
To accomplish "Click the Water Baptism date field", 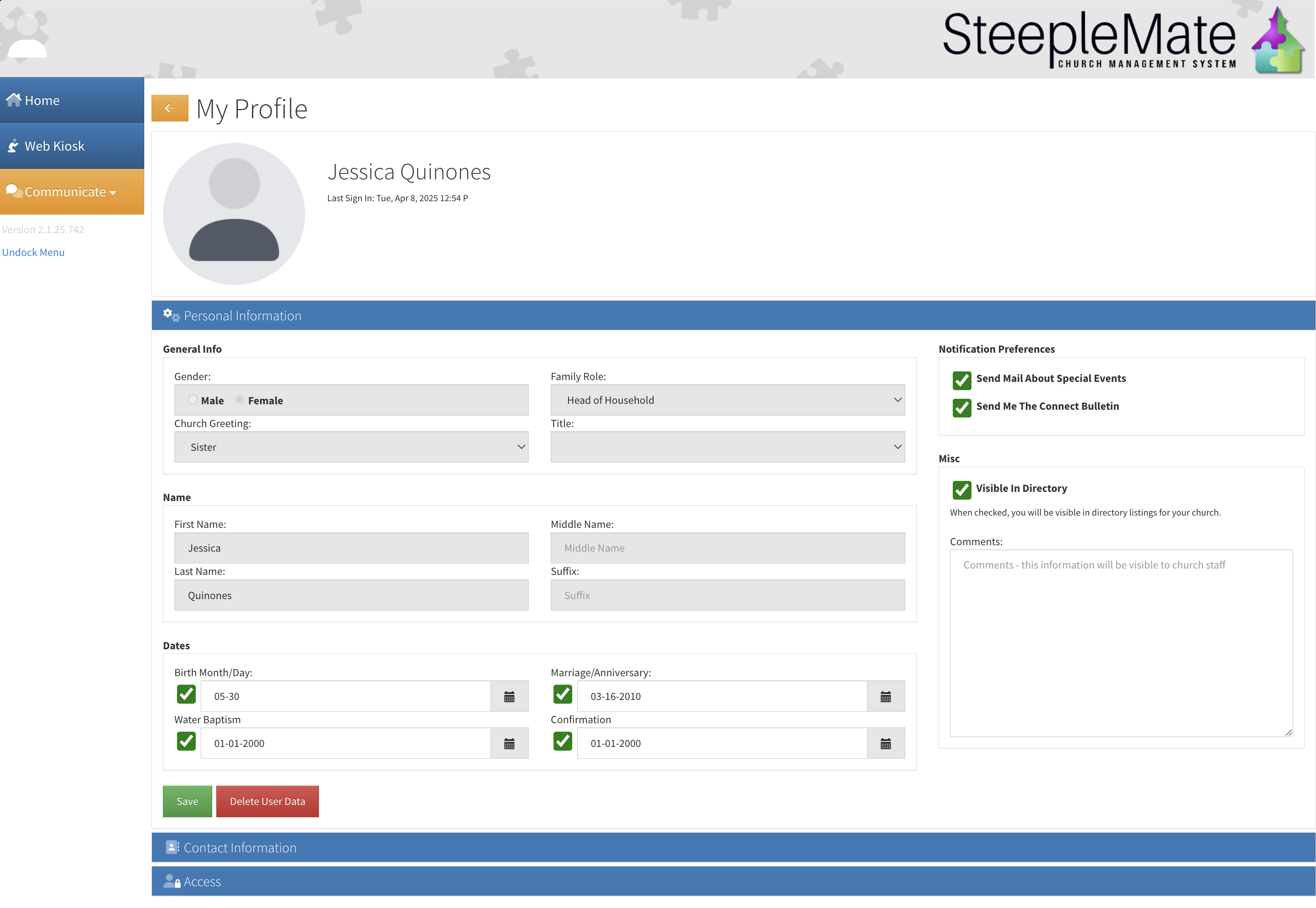I will click(345, 744).
